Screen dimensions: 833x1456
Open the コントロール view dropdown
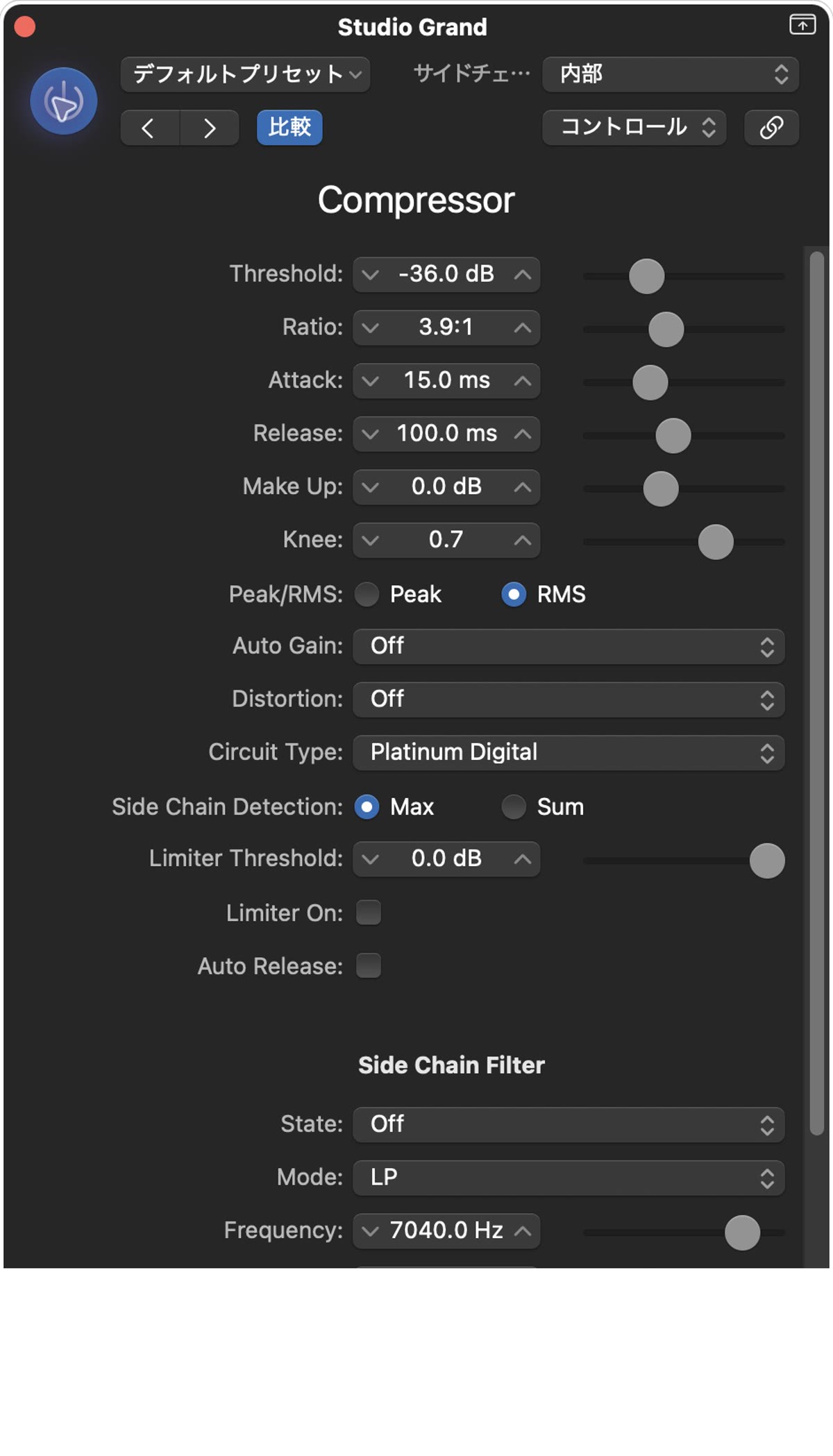point(634,128)
